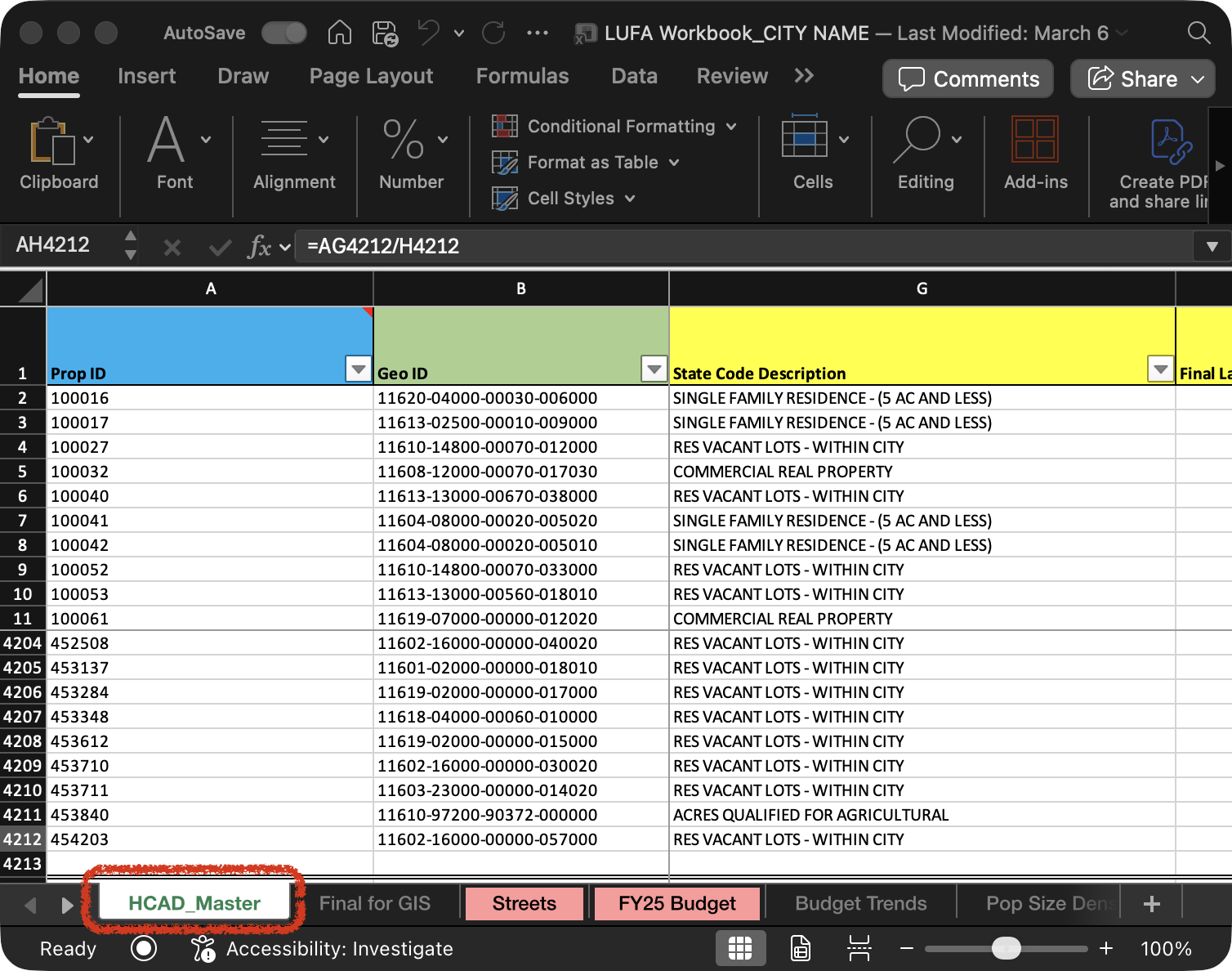Toggle the AutoSave switch
1232x971 pixels.
(x=284, y=33)
